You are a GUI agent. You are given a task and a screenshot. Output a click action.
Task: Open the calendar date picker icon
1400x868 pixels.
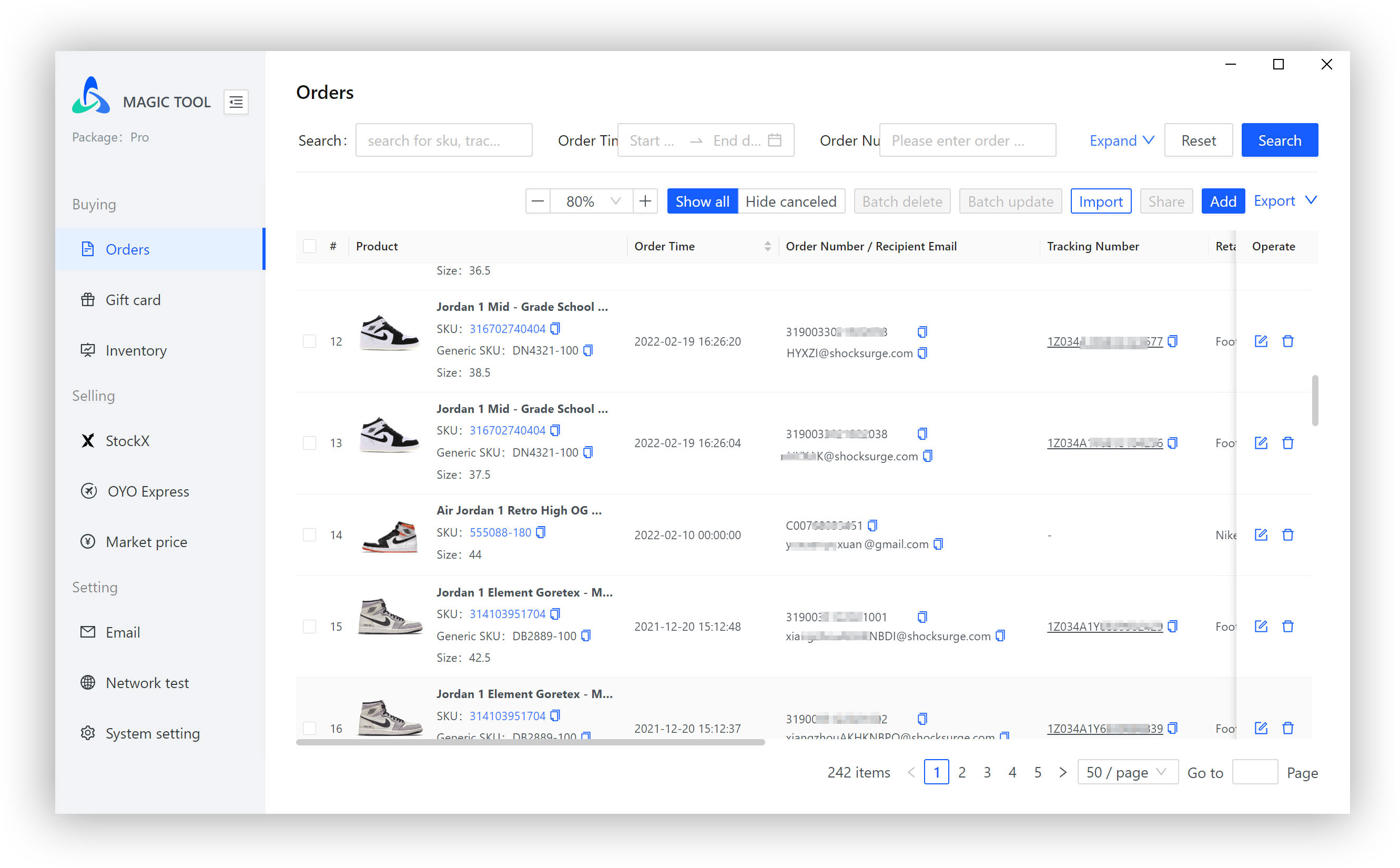(x=774, y=140)
